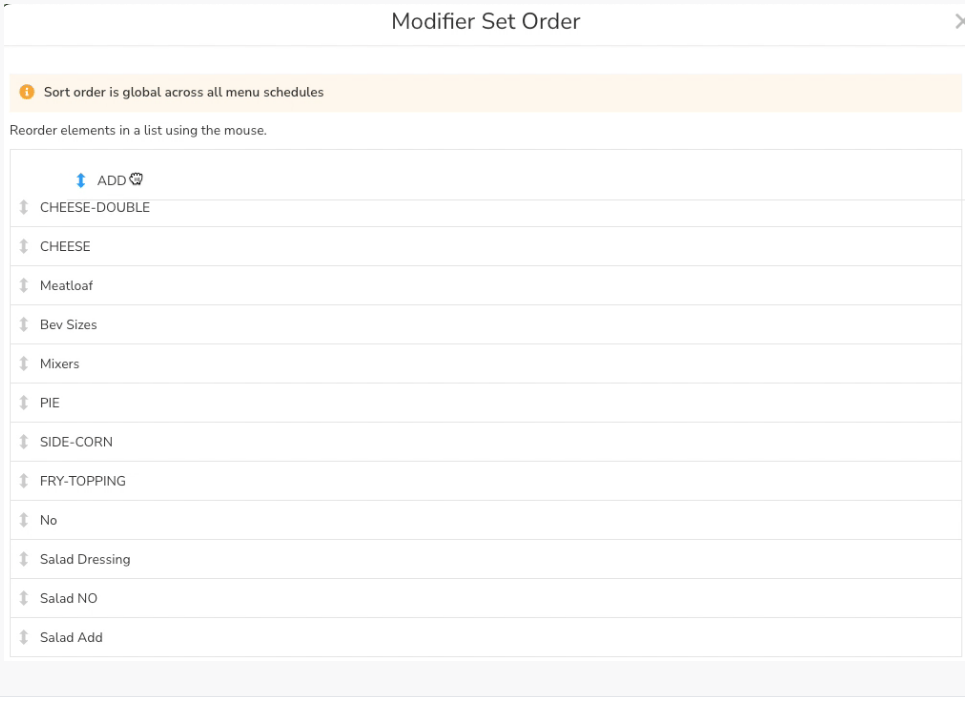The width and height of the screenshot is (965, 707).
Task: Click the drag handle icon for Meatloaf
Action: tap(24, 285)
